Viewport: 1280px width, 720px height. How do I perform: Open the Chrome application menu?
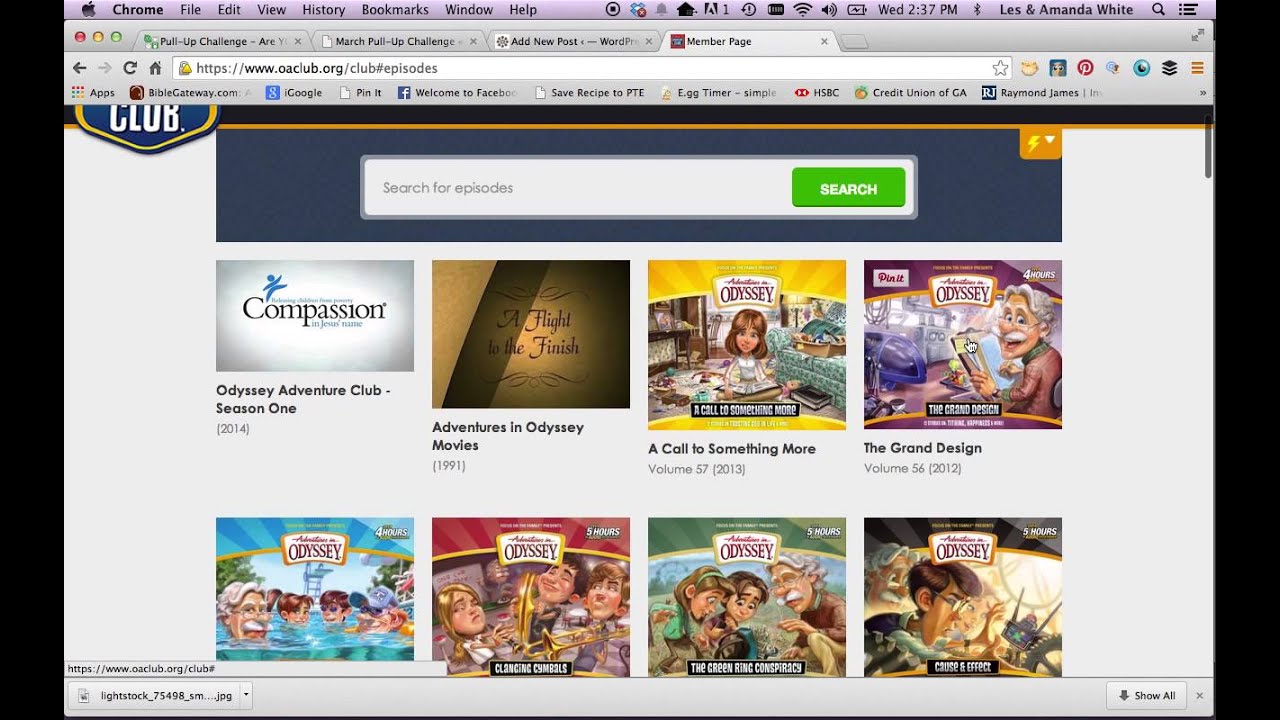pos(137,9)
